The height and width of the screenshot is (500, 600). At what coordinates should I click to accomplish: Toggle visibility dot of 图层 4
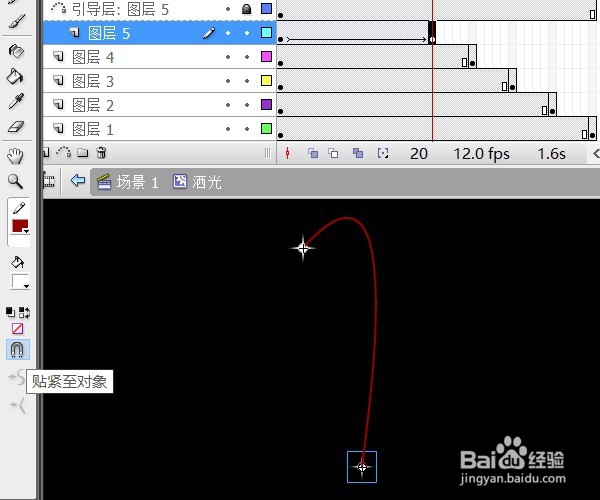pos(228,57)
